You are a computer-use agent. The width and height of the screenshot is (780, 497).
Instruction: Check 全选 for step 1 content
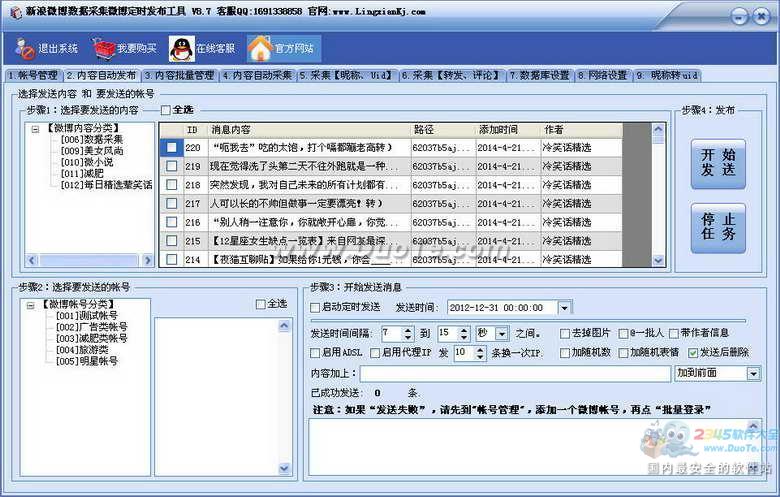tap(166, 110)
